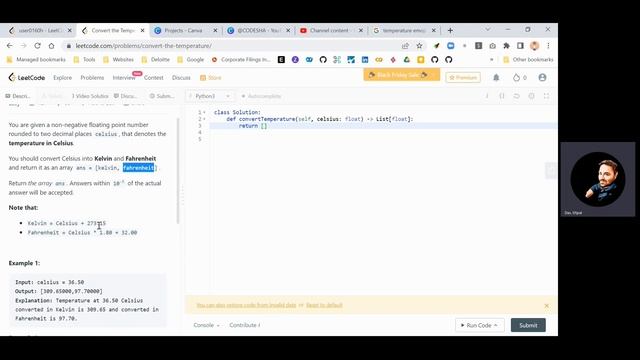Open the user profile avatar menu

542,78
